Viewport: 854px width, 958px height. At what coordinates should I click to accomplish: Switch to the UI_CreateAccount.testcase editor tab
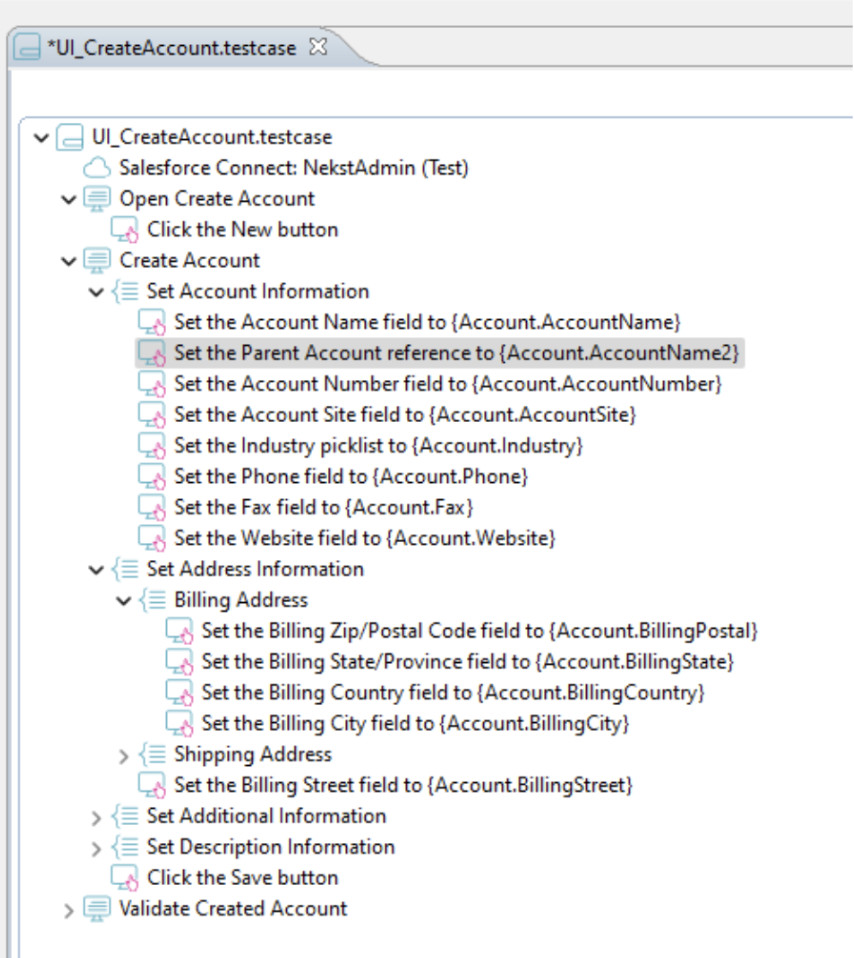[x=170, y=47]
